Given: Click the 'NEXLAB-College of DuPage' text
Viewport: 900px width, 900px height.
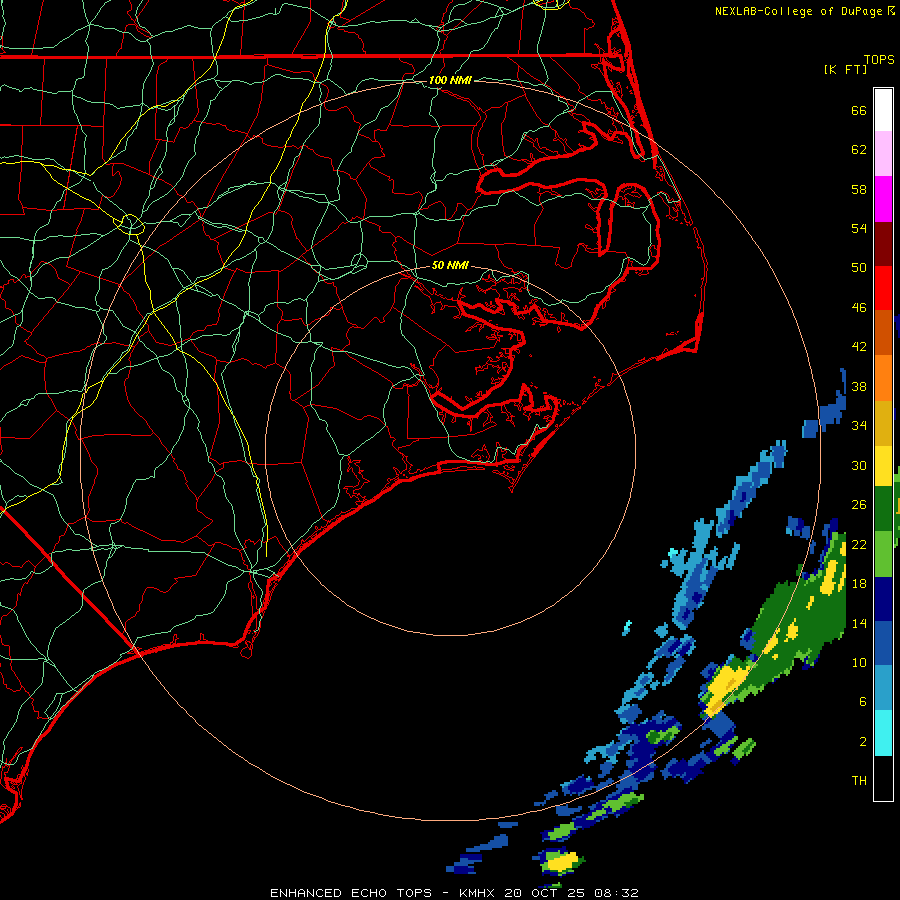Looking at the screenshot, I should pyautogui.click(x=798, y=11).
